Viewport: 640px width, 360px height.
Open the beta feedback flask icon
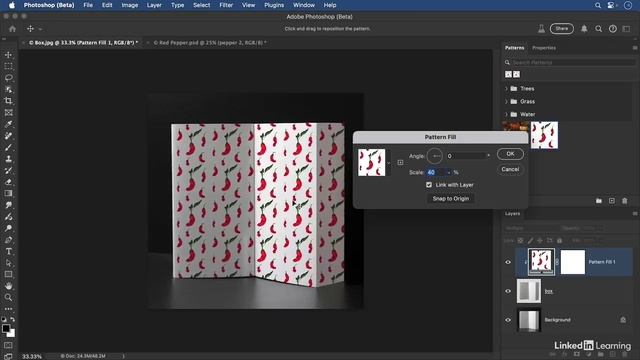541,29
